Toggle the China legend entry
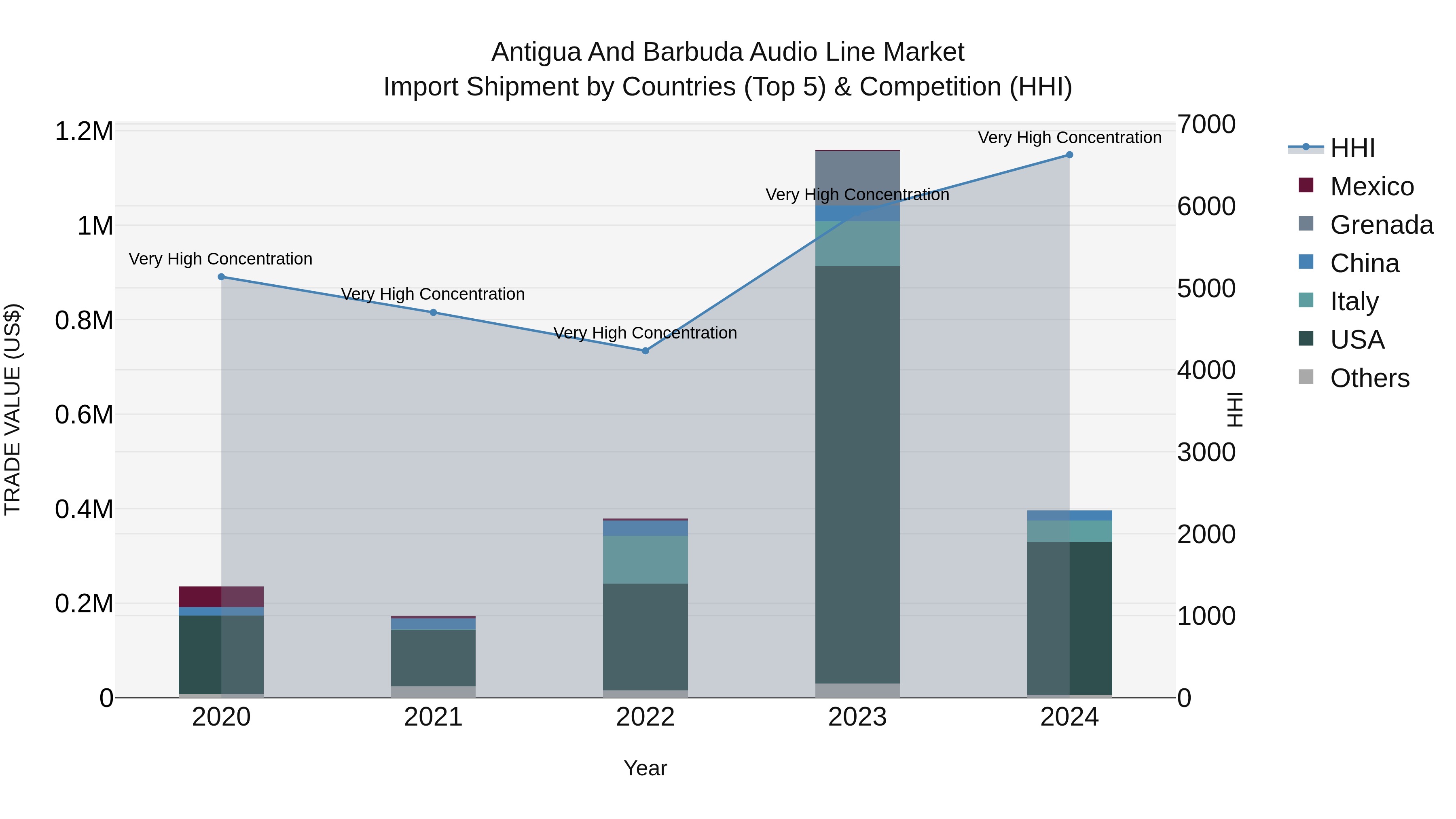This screenshot has width=1456, height=819. click(x=1349, y=263)
